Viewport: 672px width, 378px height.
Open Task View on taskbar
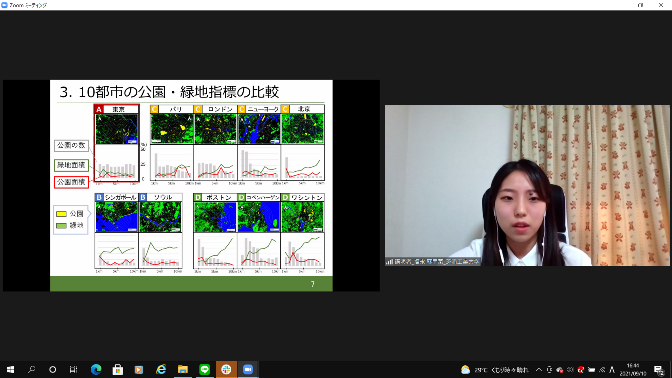73,369
